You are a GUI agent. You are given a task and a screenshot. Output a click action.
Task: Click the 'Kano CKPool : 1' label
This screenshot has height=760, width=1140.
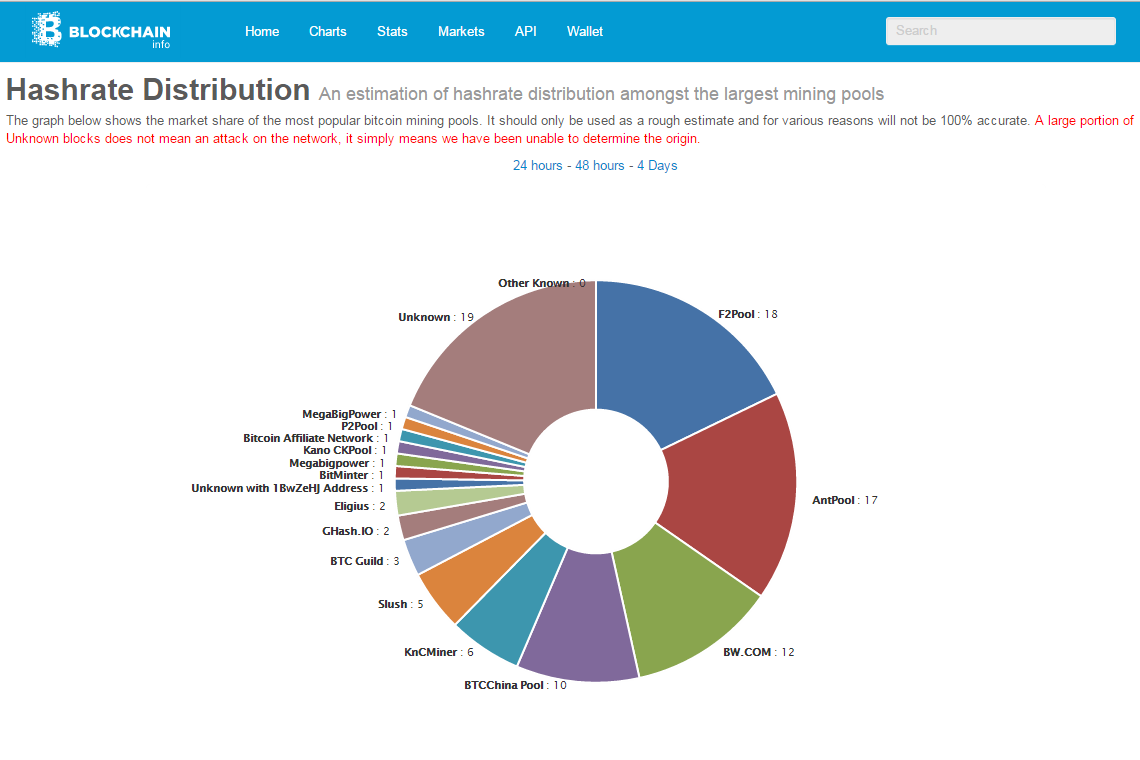[345, 450]
